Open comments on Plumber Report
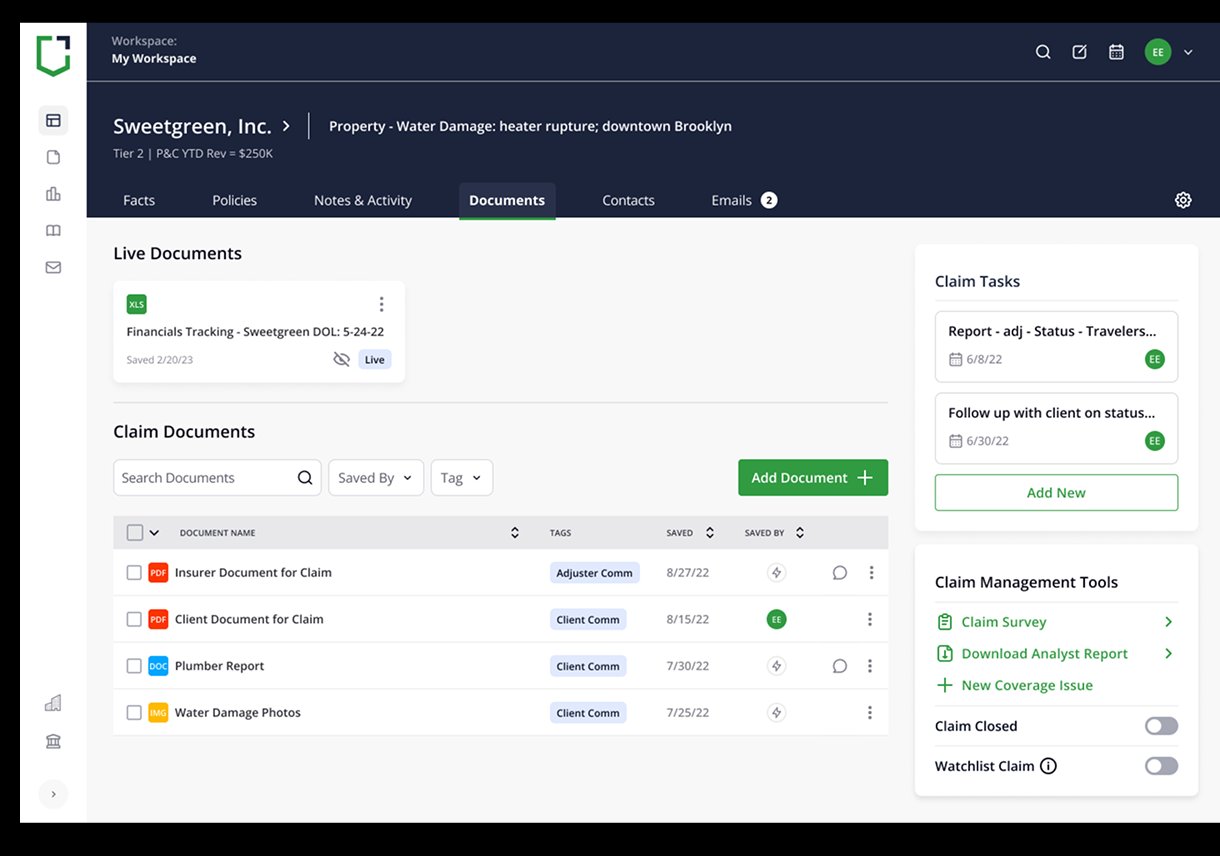The height and width of the screenshot is (856, 1220). [840, 666]
